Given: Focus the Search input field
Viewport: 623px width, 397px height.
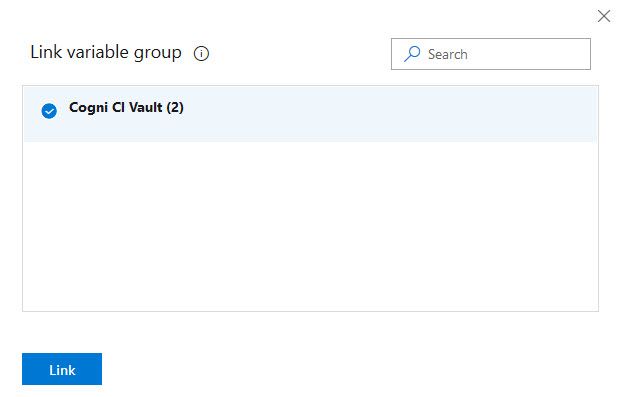Looking at the screenshot, I should pos(491,54).
